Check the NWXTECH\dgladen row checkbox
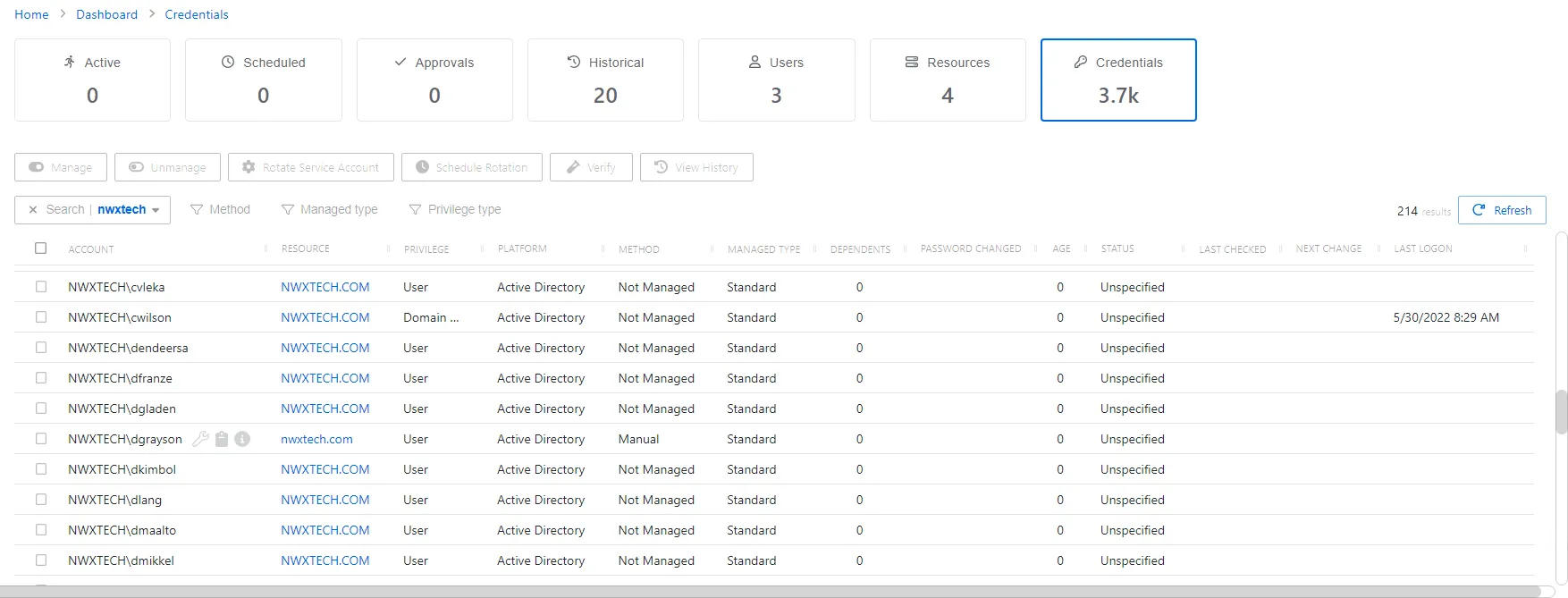Image resolution: width=1568 pixels, height=598 pixels. coord(41,408)
